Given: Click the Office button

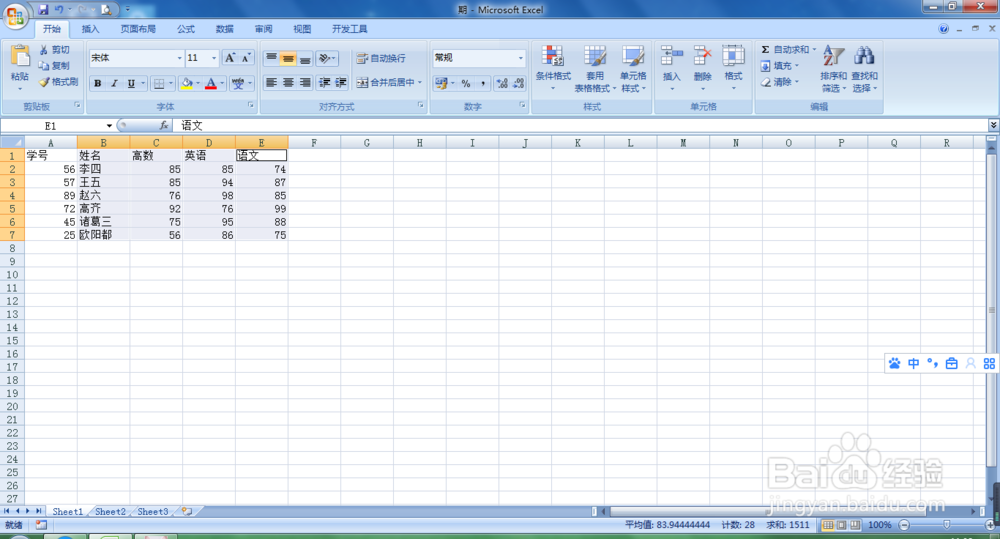Looking at the screenshot, I should (15, 15).
